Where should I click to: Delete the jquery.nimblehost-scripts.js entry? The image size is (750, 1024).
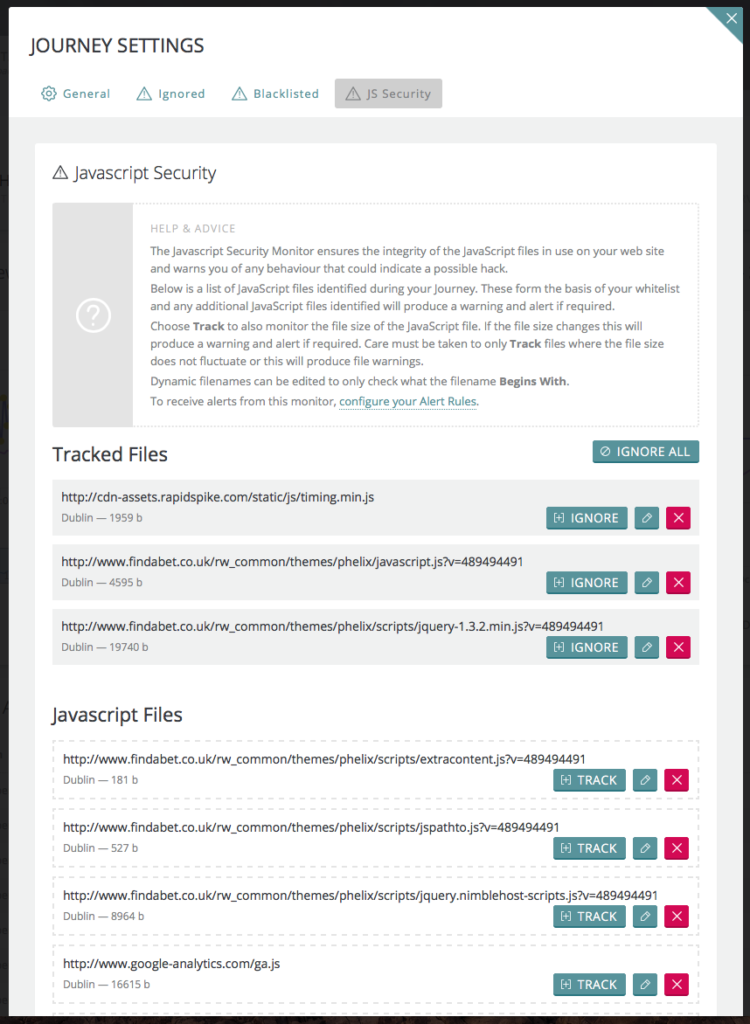tap(678, 916)
